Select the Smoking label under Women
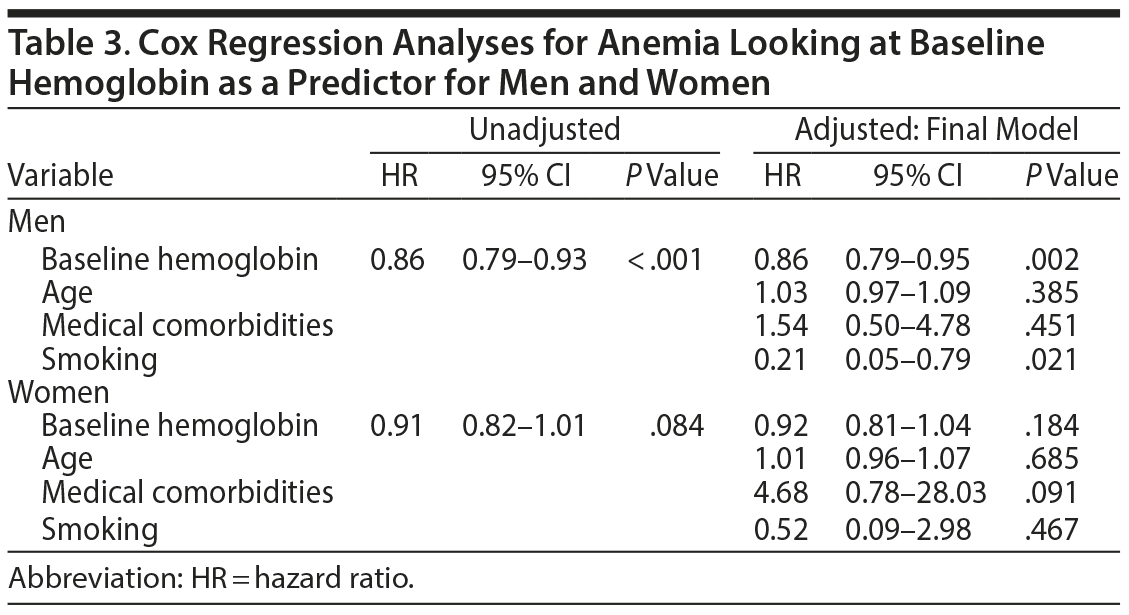 (x=99, y=527)
